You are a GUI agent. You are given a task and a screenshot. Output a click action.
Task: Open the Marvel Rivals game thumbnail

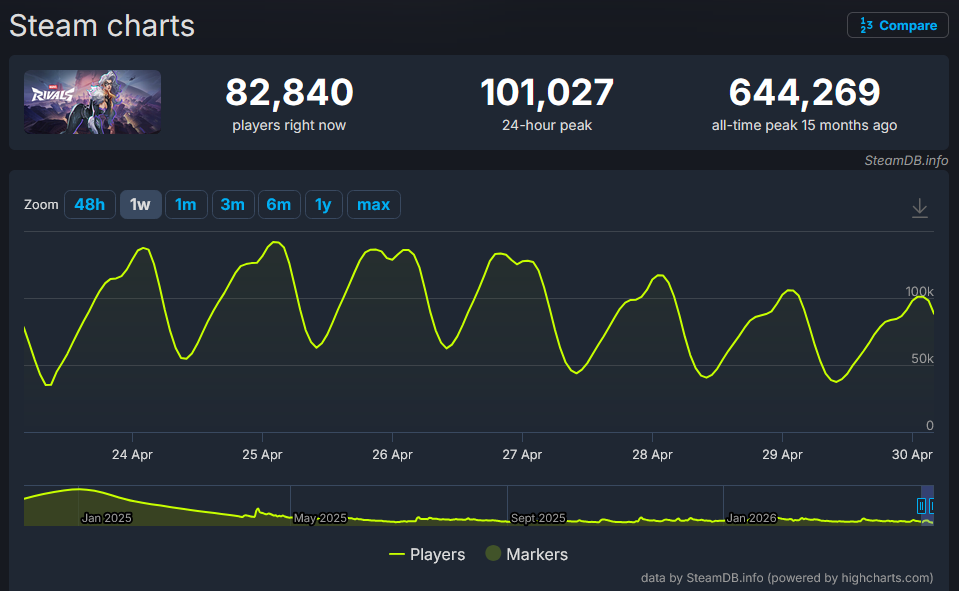(x=92, y=102)
